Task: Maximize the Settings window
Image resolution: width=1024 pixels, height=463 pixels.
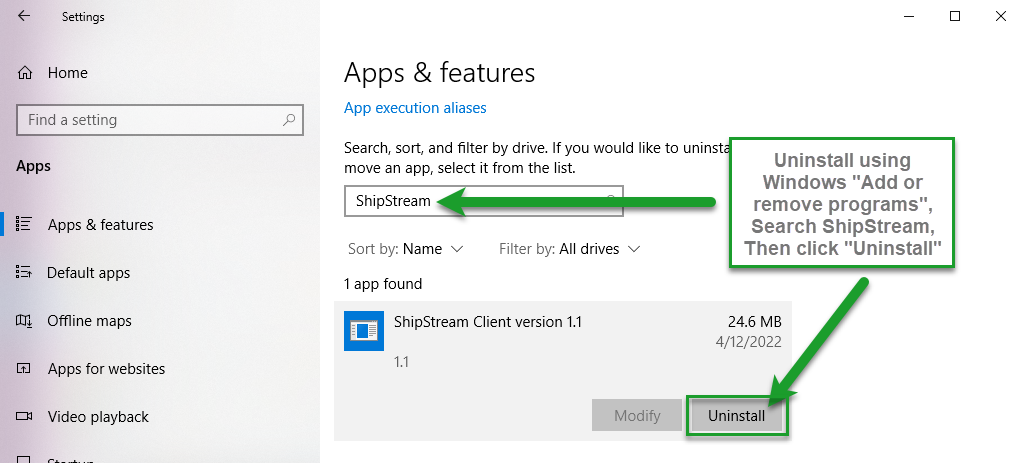Action: [955, 16]
